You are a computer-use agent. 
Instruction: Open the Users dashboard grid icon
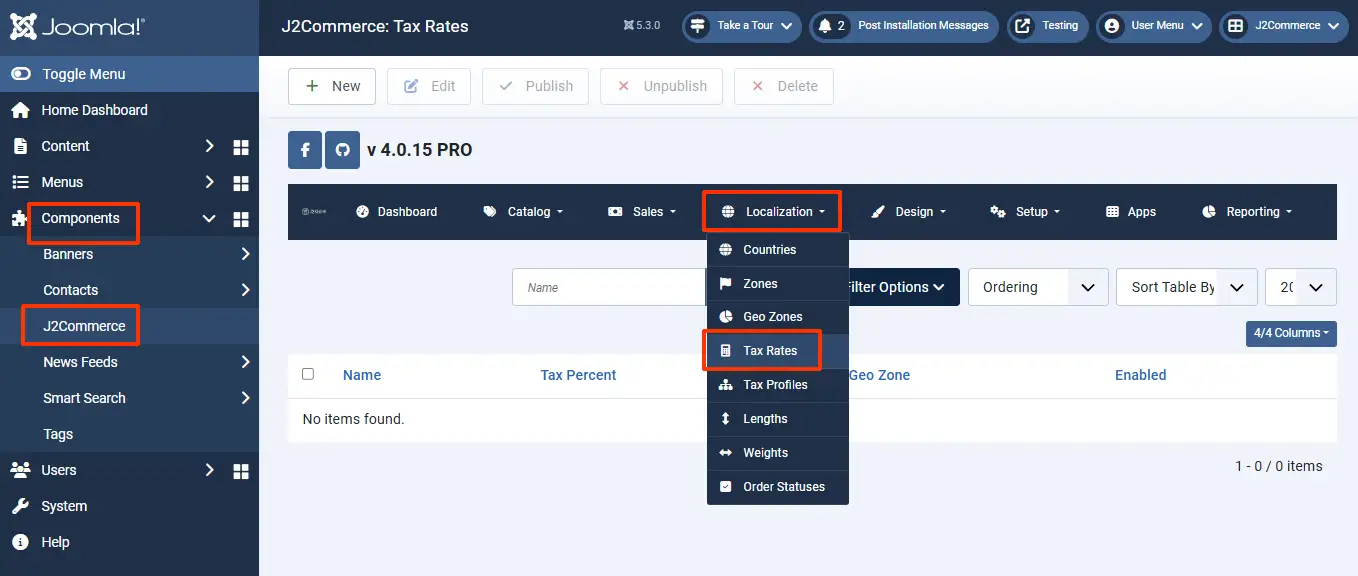point(241,471)
